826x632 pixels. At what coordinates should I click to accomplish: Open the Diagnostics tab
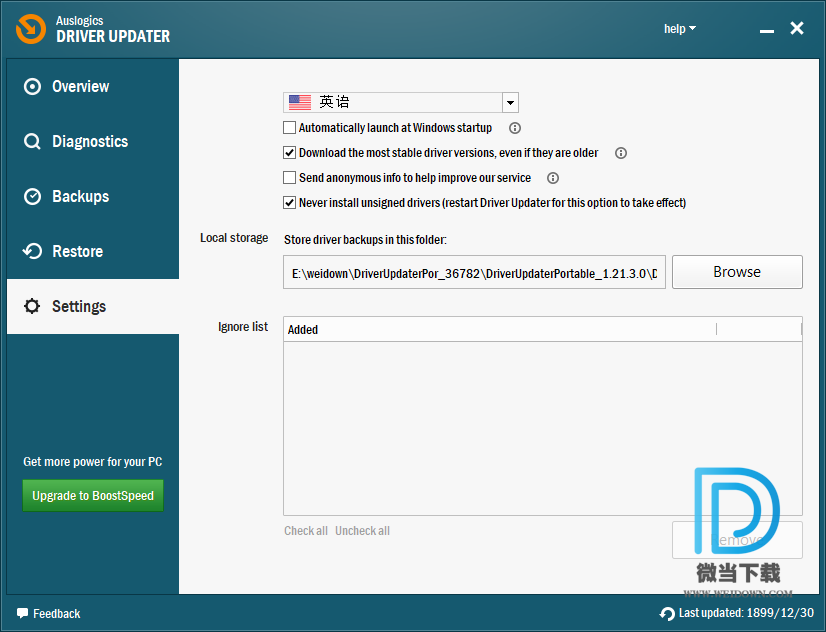click(93, 142)
